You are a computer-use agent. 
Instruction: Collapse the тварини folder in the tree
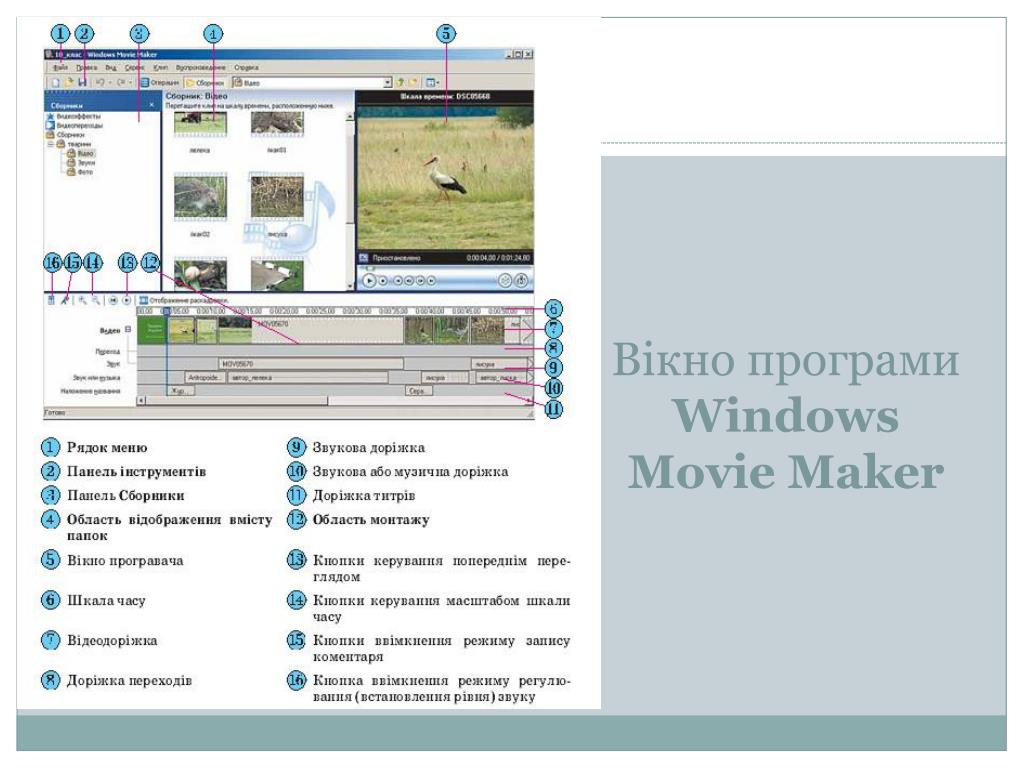50,144
